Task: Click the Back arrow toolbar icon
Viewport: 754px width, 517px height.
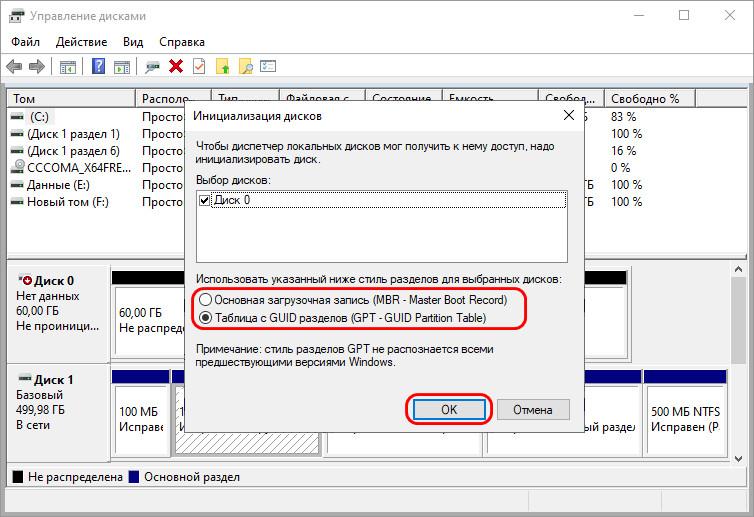Action: (14, 66)
